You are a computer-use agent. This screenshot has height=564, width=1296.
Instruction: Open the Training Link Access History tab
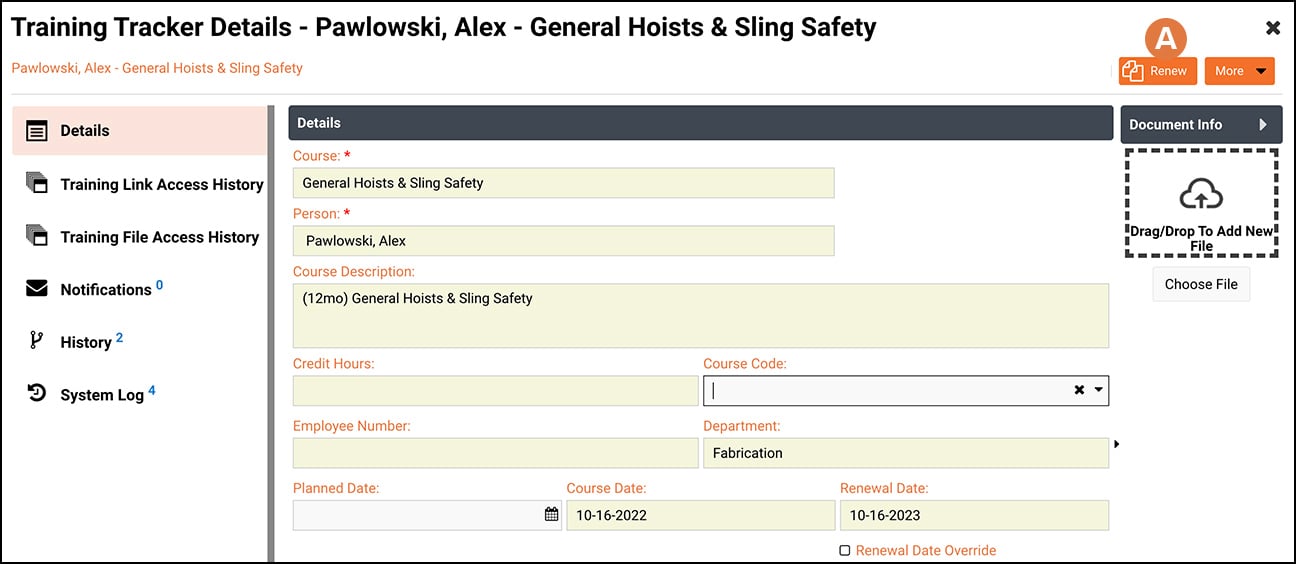[161, 184]
